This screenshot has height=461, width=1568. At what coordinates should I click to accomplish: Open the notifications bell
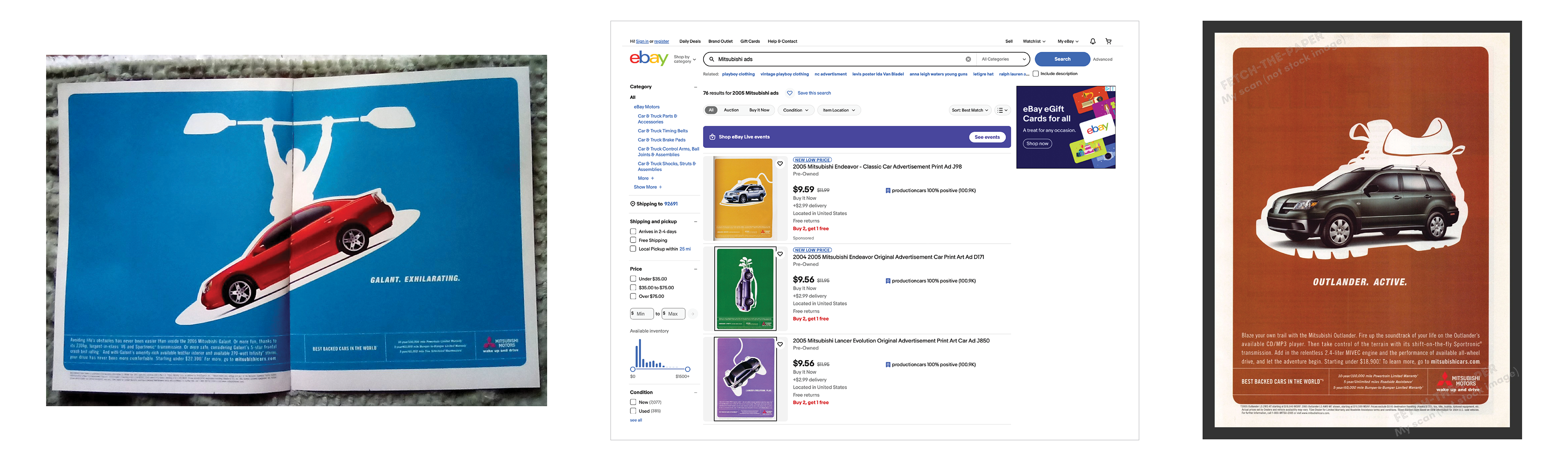(x=1093, y=41)
